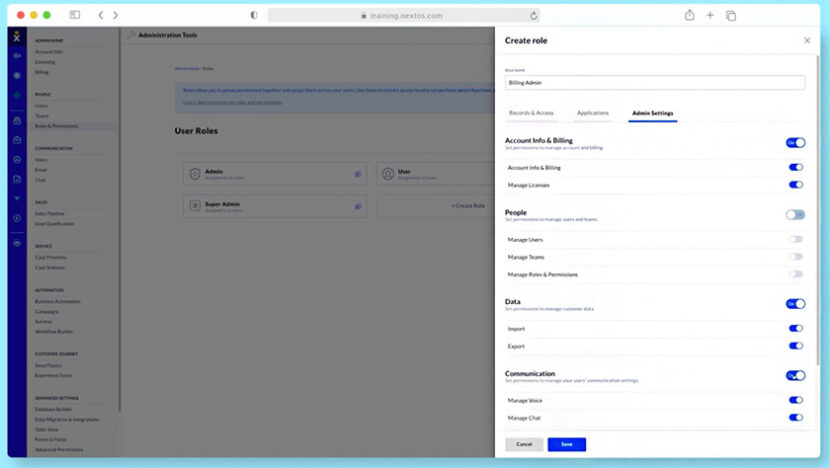830x468 pixels.
Task: Click the Nextiva logo icon in sidebar
Action: pos(16,36)
